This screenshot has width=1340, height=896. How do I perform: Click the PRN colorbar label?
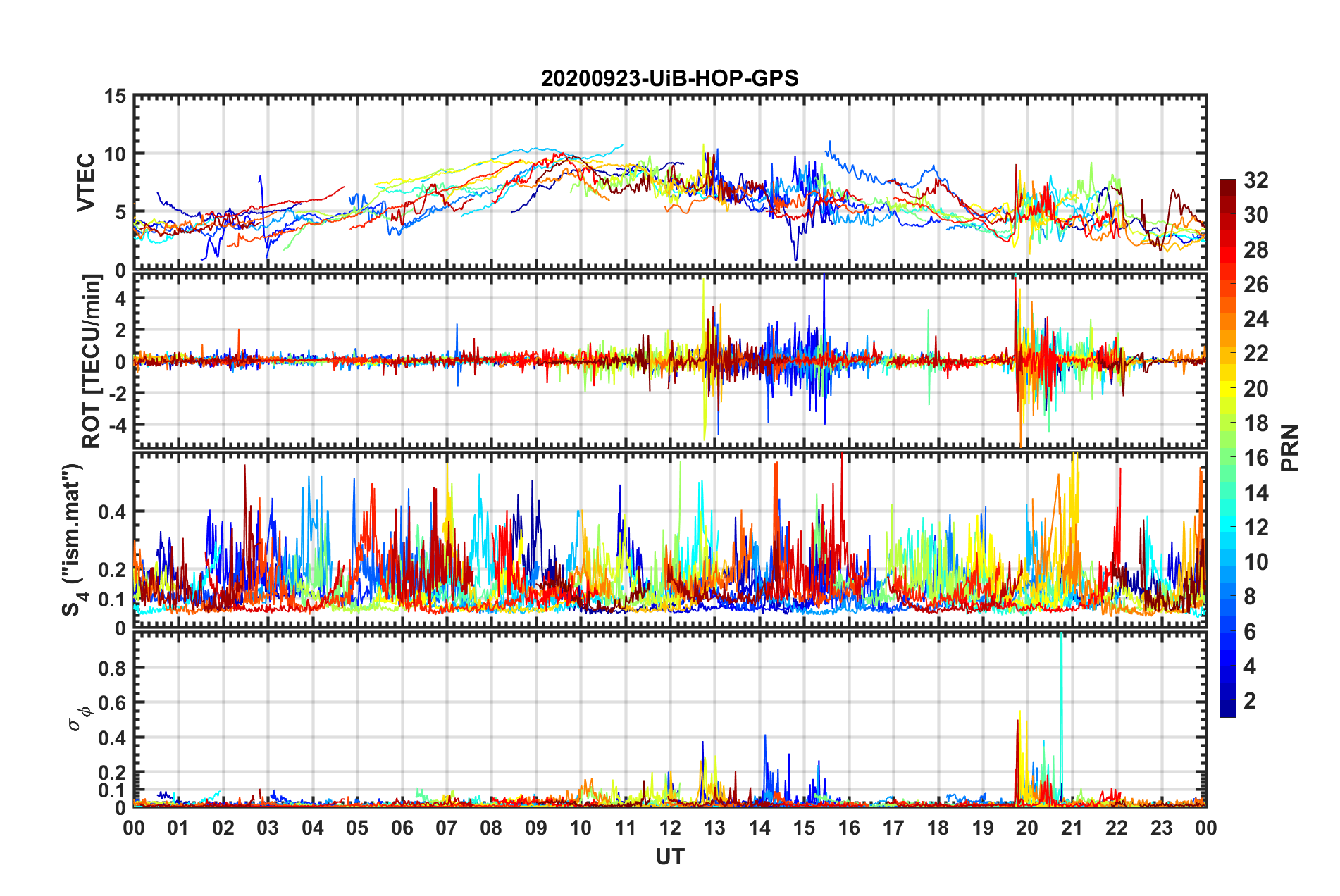(1289, 448)
